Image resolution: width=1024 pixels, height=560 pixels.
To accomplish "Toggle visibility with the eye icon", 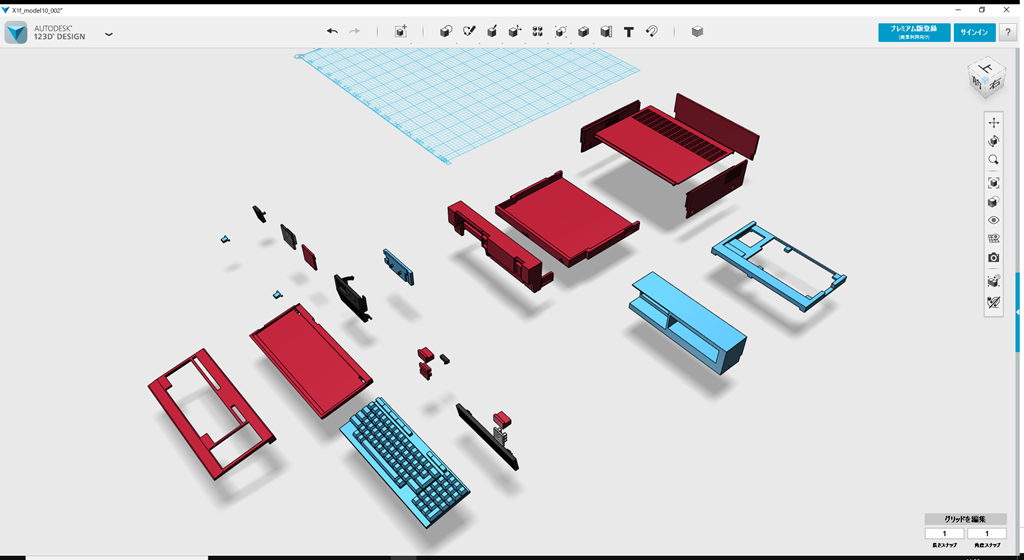I will [x=993, y=220].
